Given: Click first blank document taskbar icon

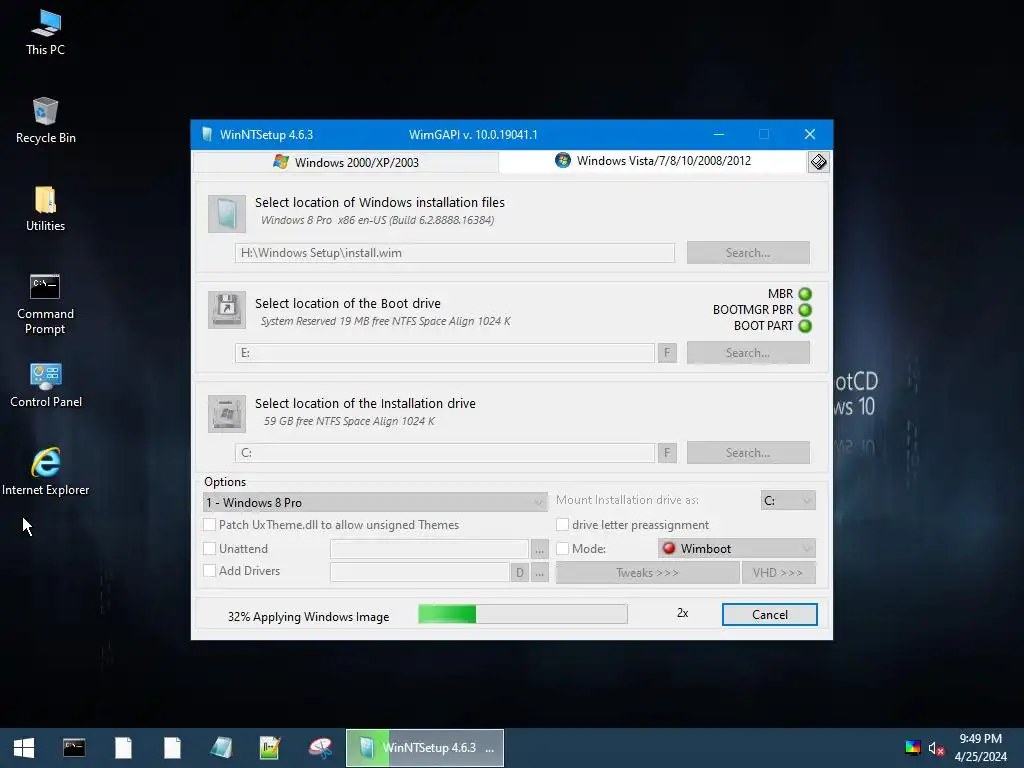Looking at the screenshot, I should (x=123, y=748).
